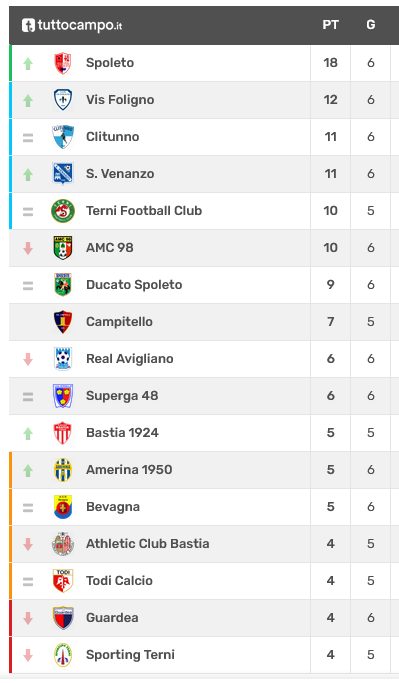Click the Vis Foligno shield crest
The image size is (399, 683).
click(x=63, y=100)
